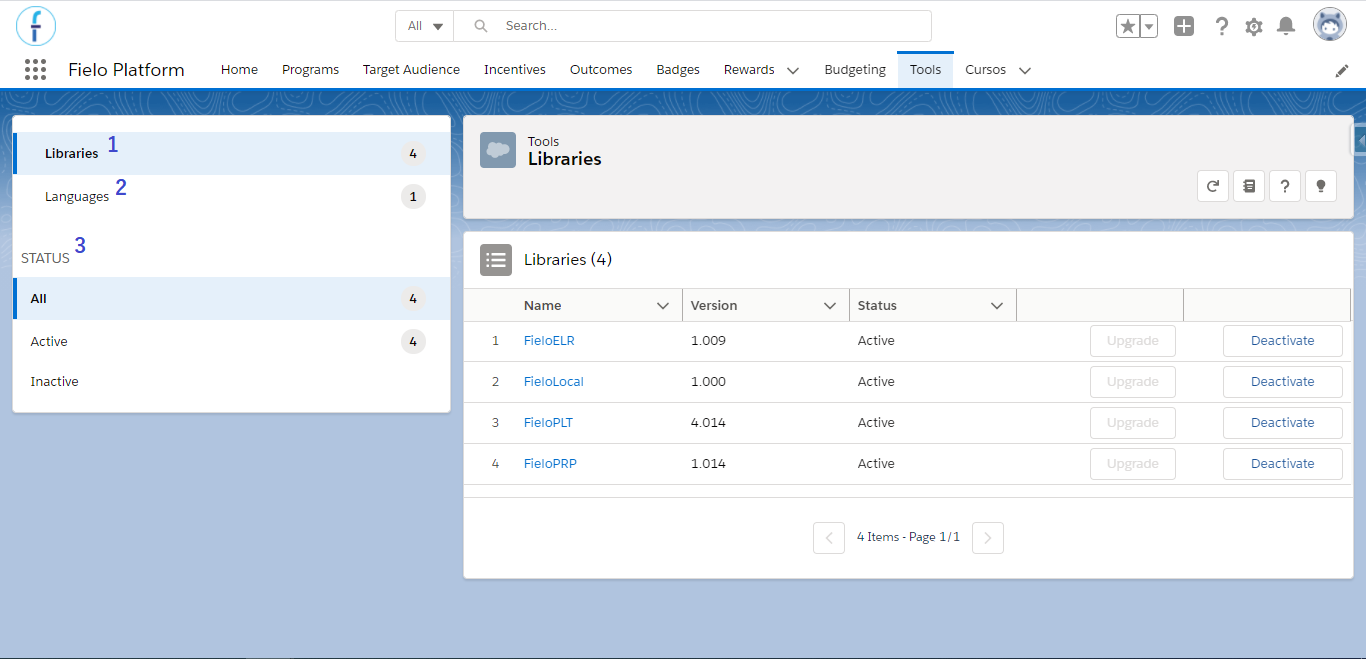
Task: Click into the global Search field
Action: pos(692,26)
